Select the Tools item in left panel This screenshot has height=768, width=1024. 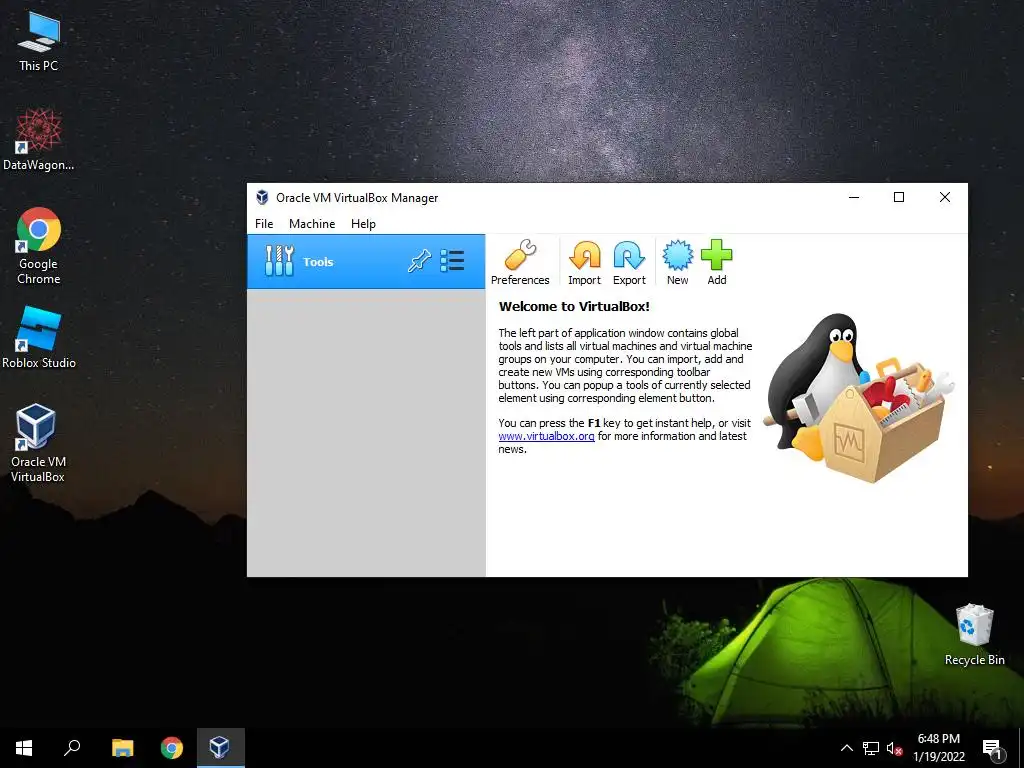pyautogui.click(x=366, y=262)
